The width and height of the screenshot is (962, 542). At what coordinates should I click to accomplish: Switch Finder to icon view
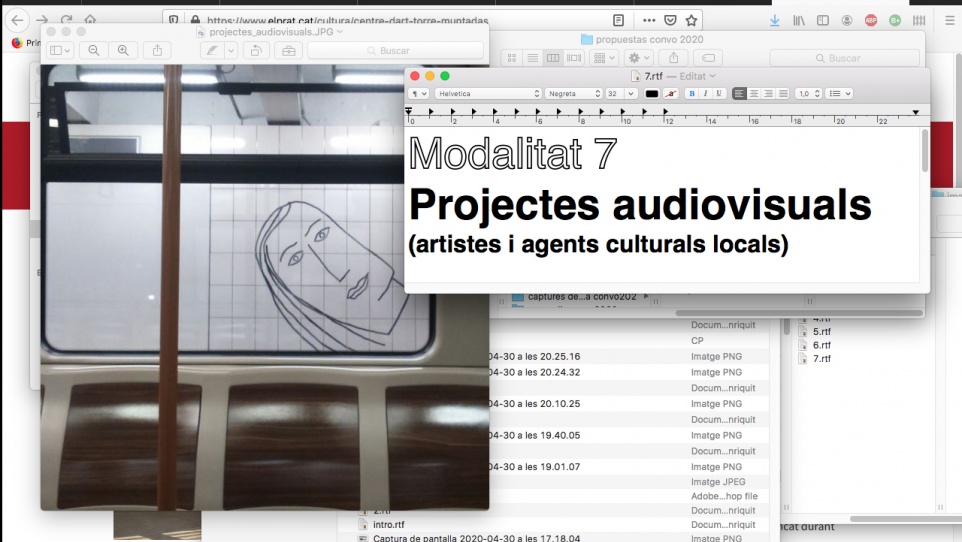[x=512, y=58]
